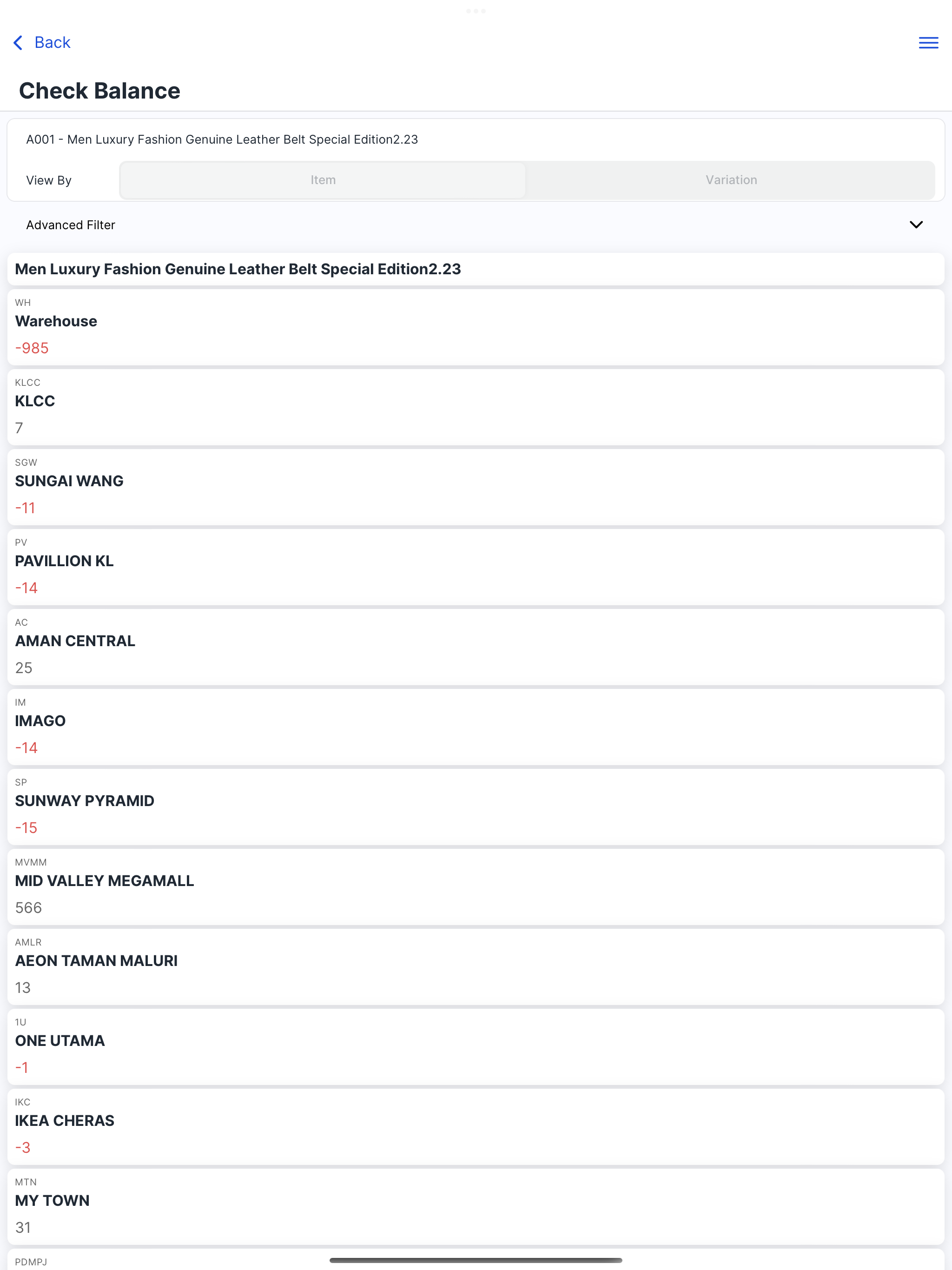Open the PAVILLION KL location row

pyautogui.click(x=476, y=567)
